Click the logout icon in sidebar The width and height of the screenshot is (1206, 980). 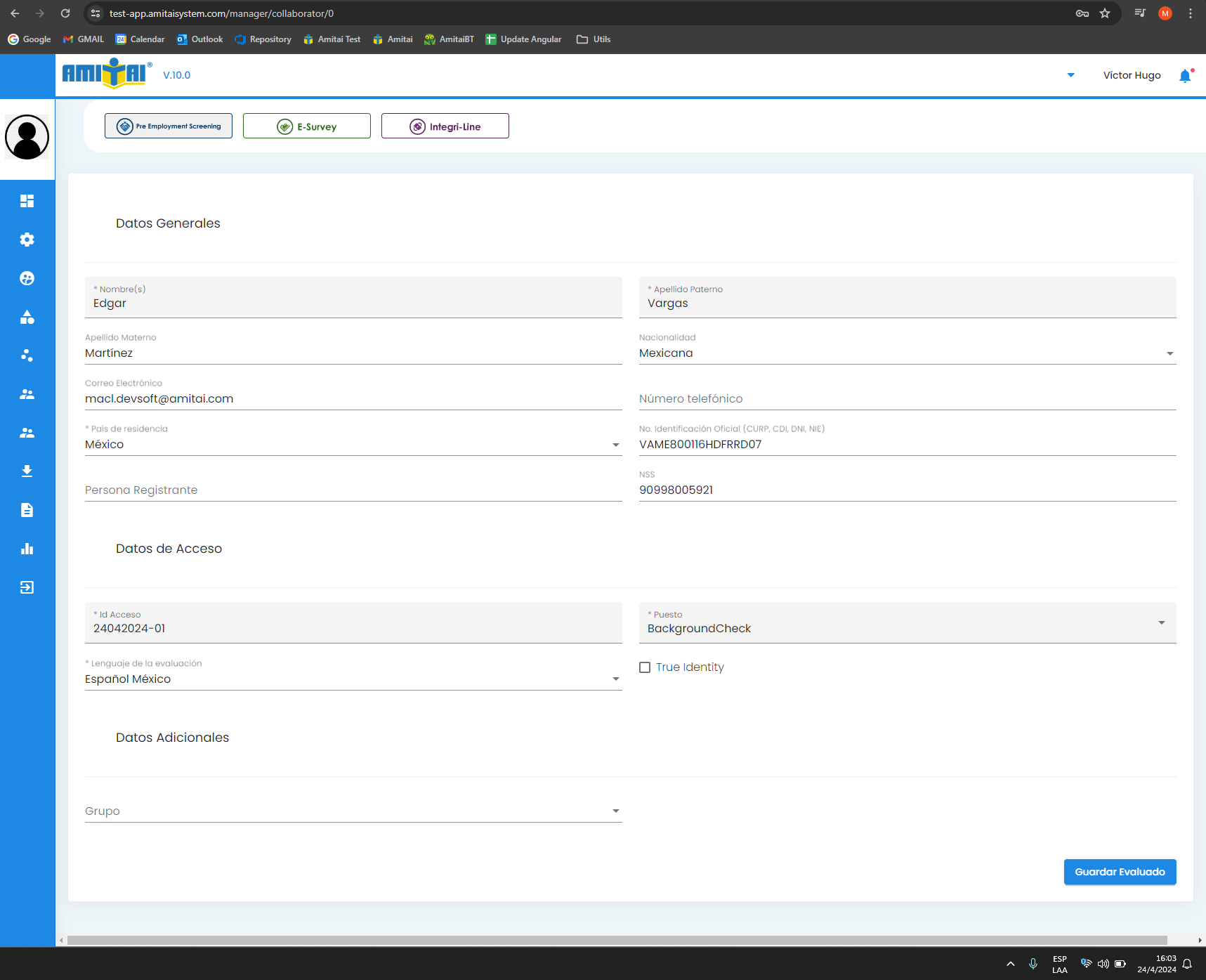27,587
